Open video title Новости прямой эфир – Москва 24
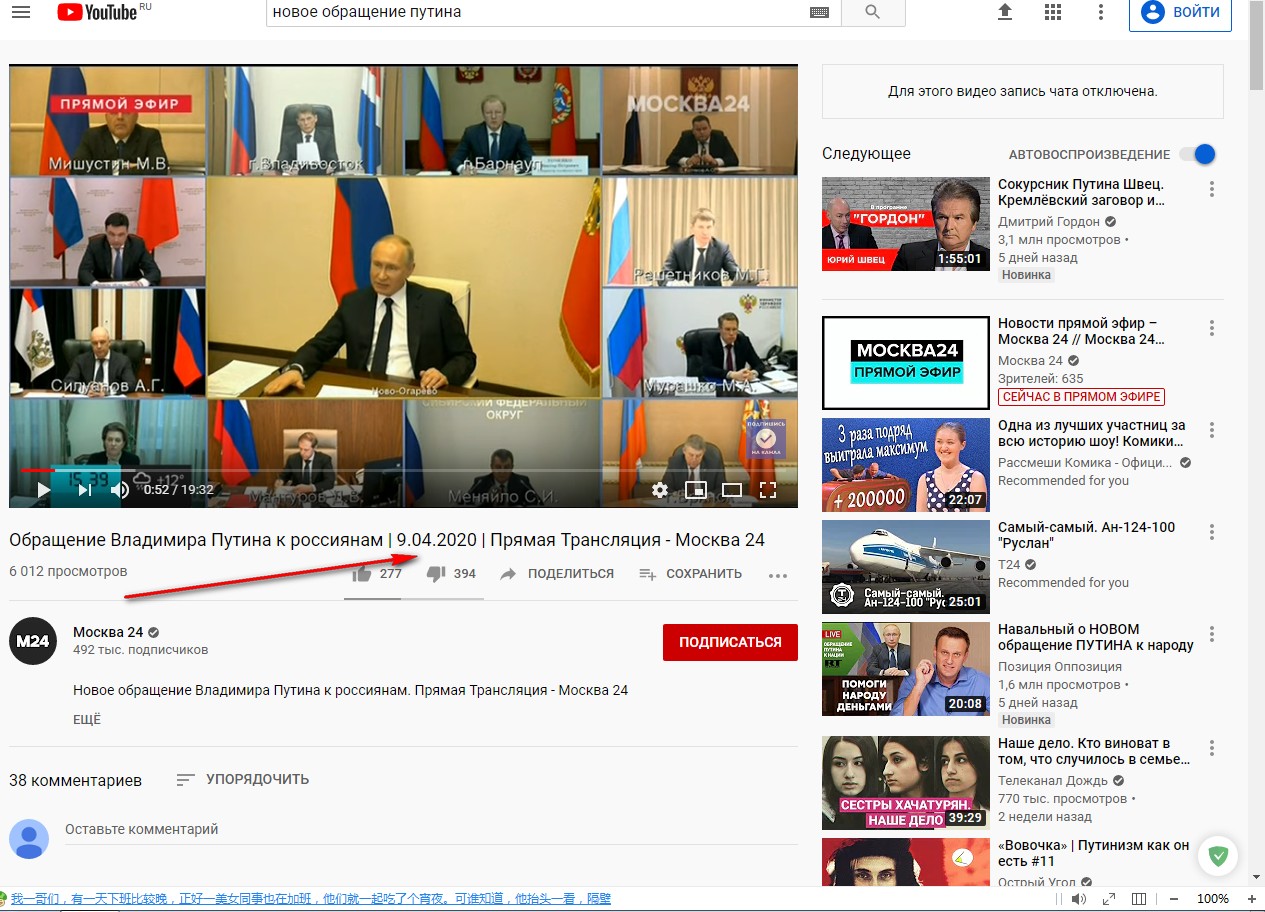Screen dimensions: 1265x912 pos(1082,332)
